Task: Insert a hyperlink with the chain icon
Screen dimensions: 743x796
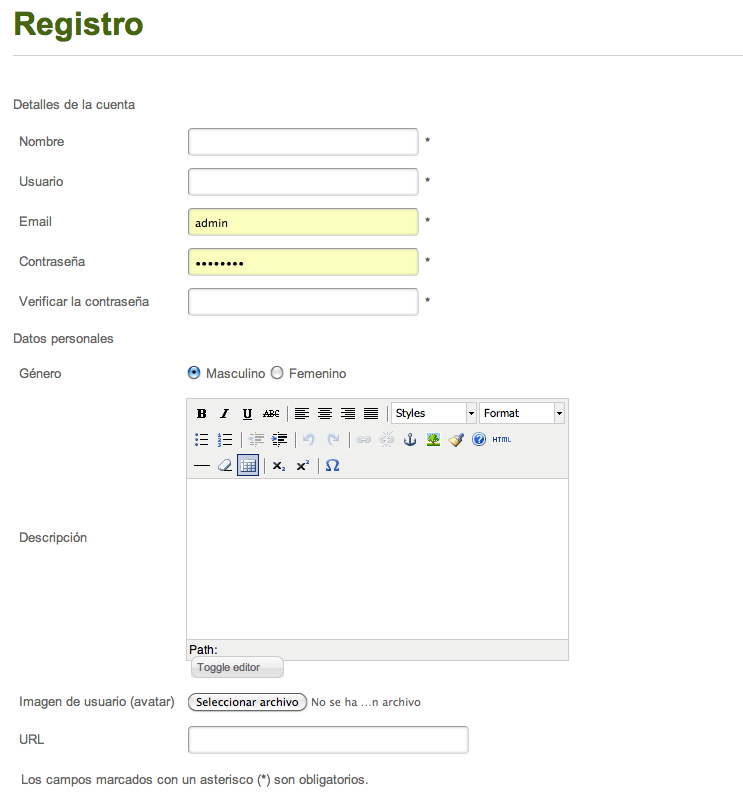Action: click(363, 440)
